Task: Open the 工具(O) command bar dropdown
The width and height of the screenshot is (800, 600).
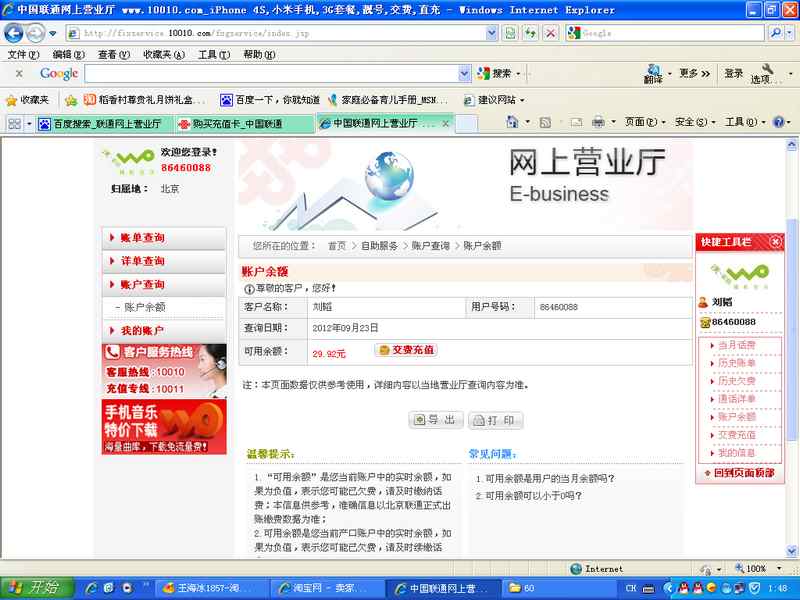Action: [745, 122]
